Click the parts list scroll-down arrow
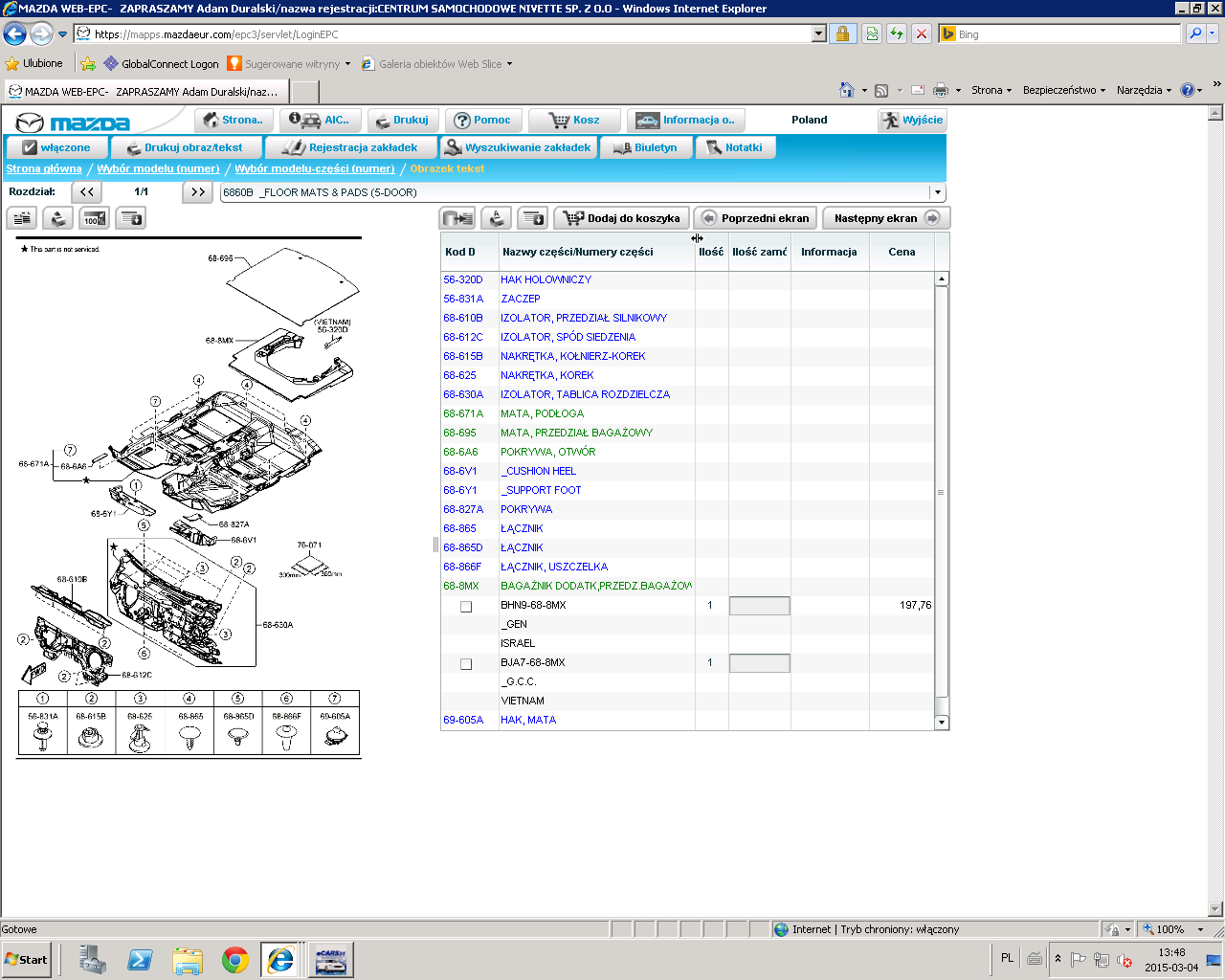Image resolution: width=1225 pixels, height=980 pixels. (x=942, y=723)
